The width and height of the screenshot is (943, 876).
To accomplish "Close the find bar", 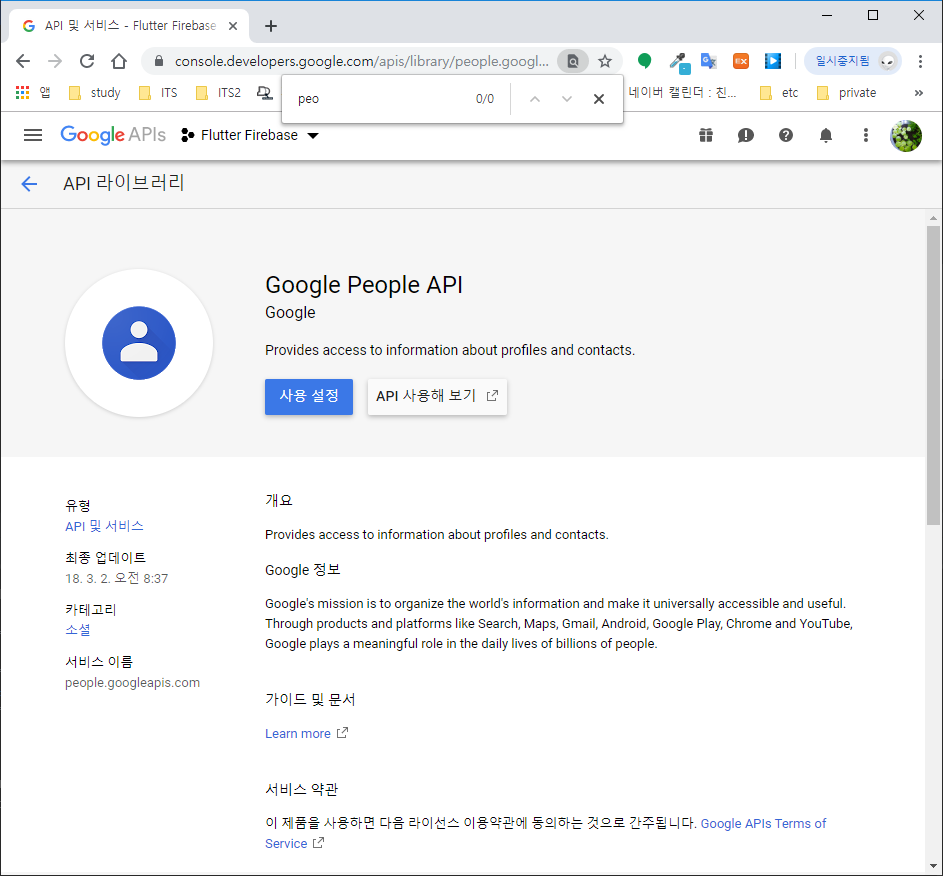I will coord(598,99).
